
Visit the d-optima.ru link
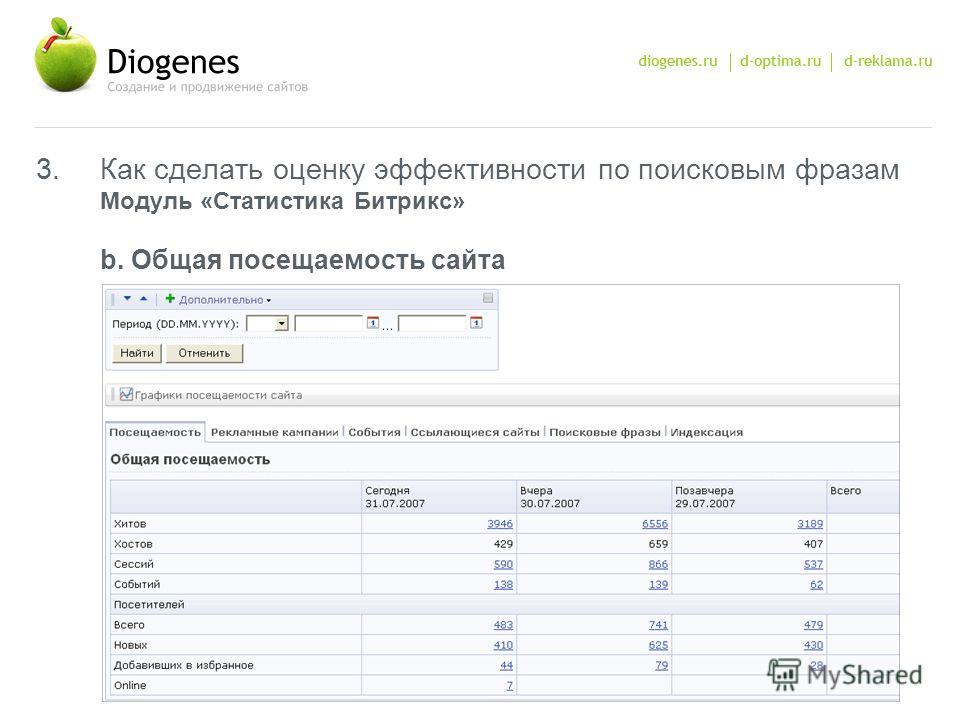point(780,61)
